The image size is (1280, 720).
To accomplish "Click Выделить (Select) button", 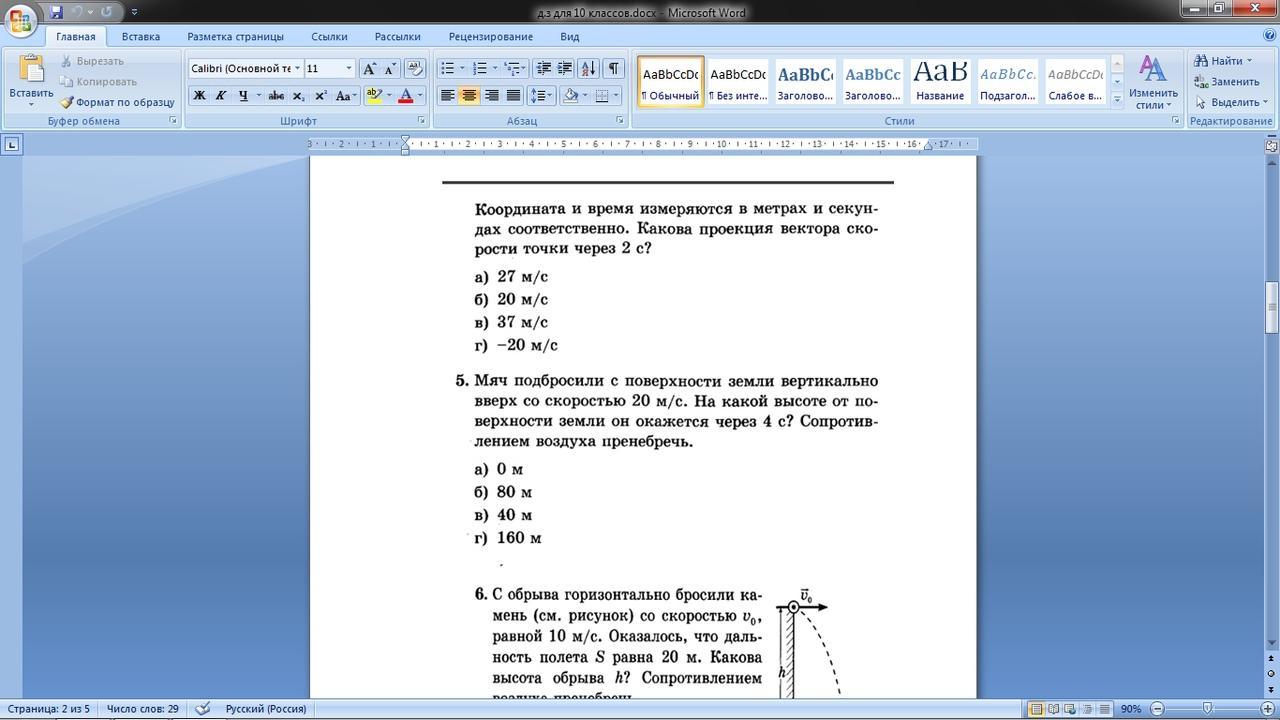I will pyautogui.click(x=1230, y=102).
